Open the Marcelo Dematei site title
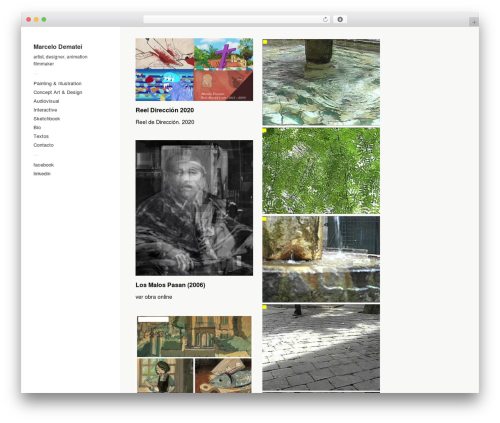The height and width of the screenshot is (423, 500). tap(58, 47)
